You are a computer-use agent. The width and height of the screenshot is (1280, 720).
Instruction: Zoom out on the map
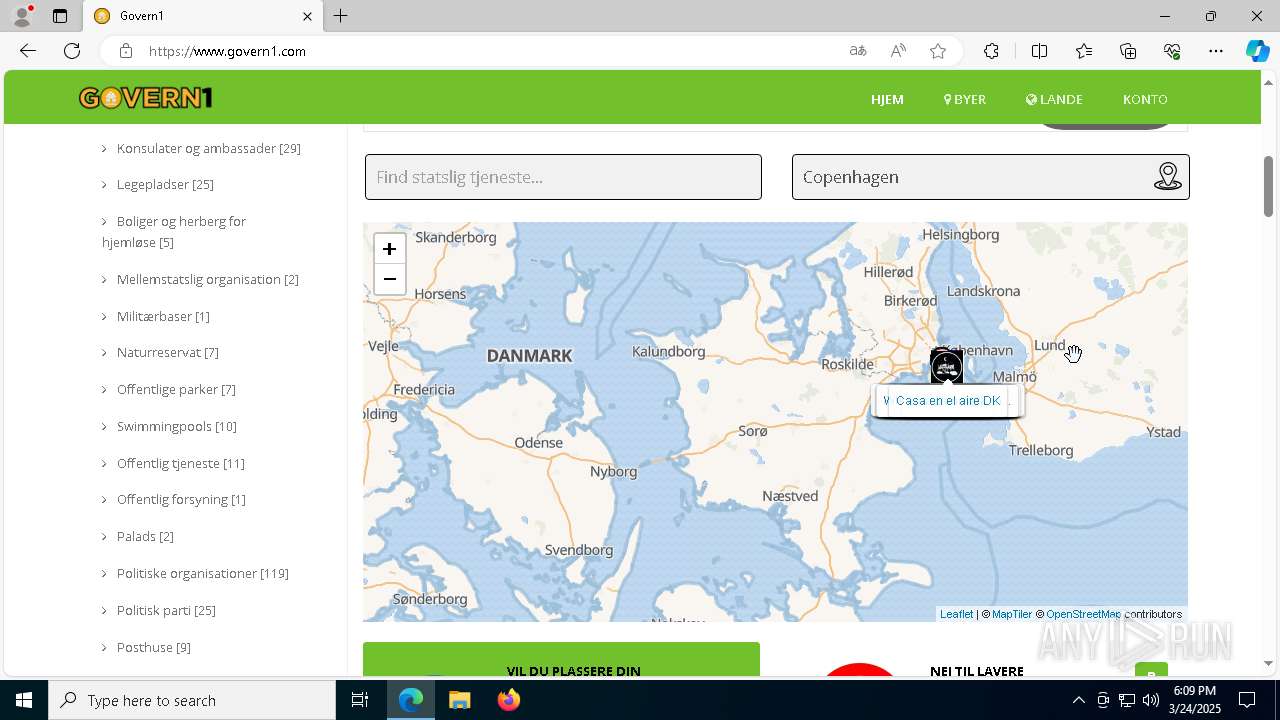click(x=389, y=279)
